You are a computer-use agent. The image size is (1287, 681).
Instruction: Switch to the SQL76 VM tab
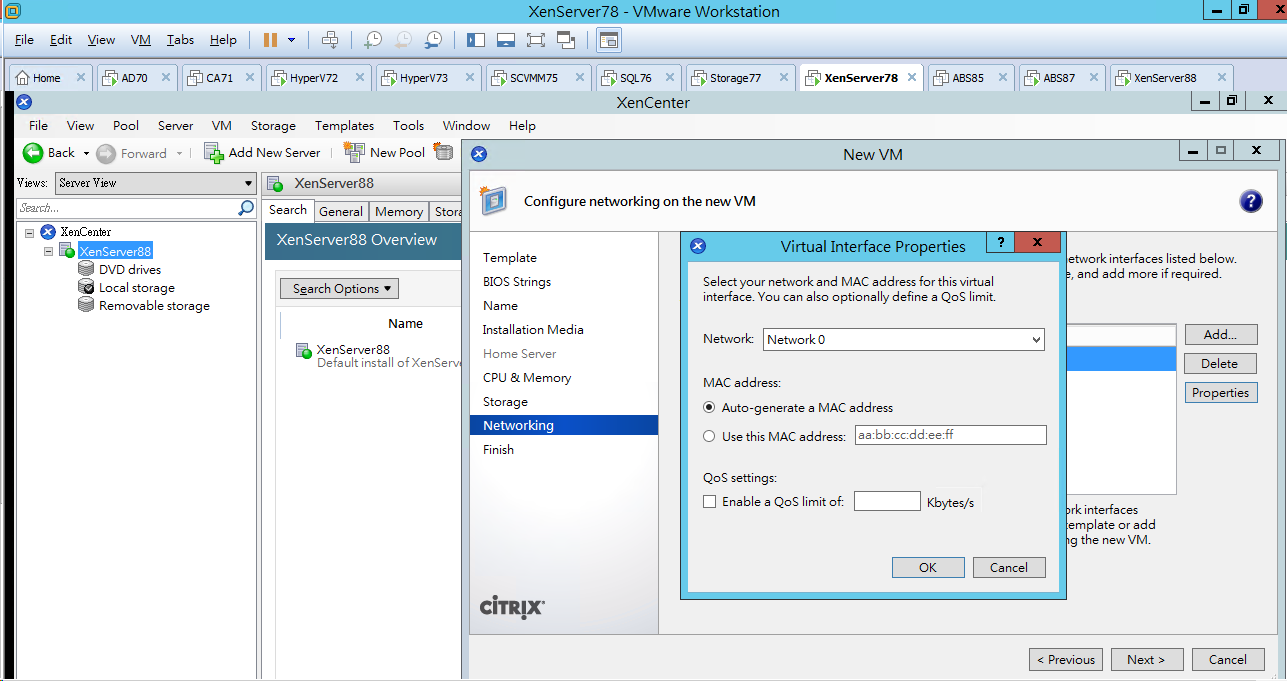click(x=636, y=78)
